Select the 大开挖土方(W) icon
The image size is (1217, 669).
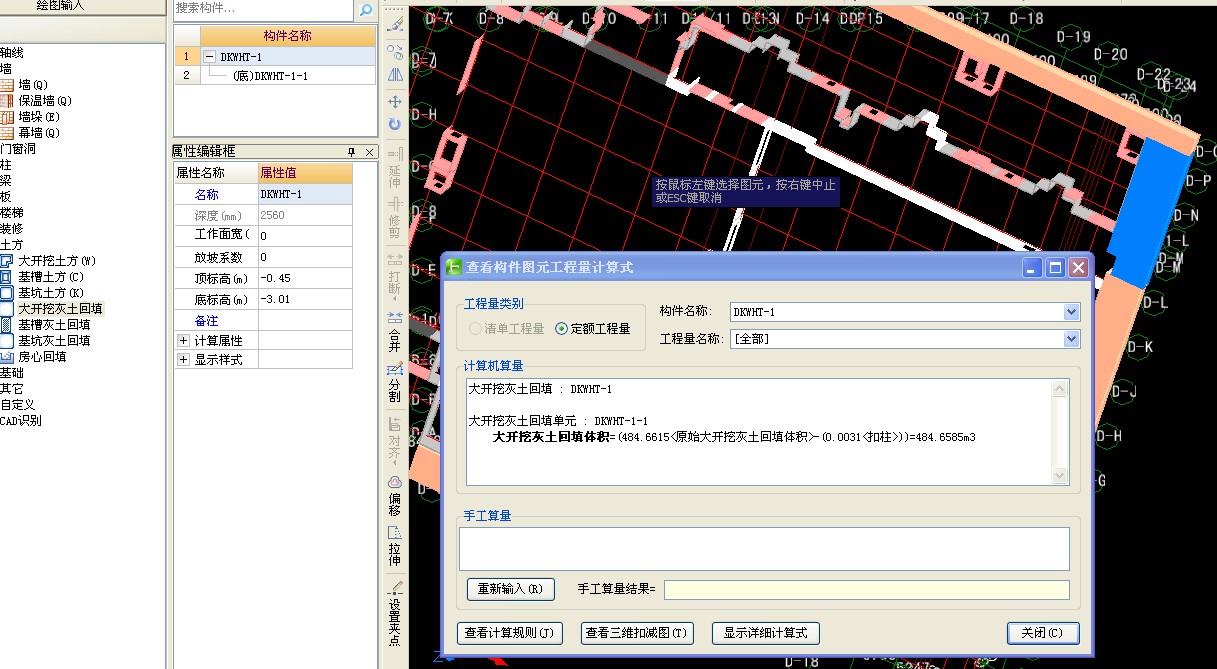tap(8, 261)
